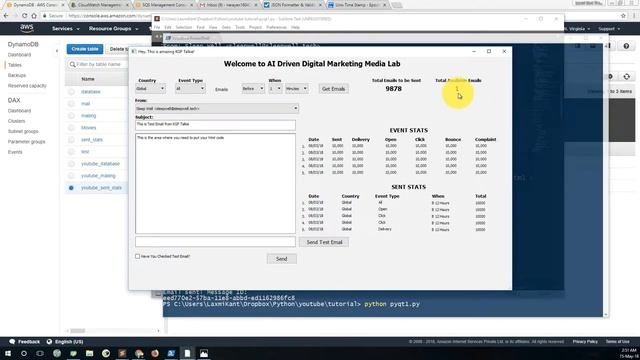Viewport: 640px width, 360px height.
Task: Click the Filter by table name field
Action: [99, 64]
